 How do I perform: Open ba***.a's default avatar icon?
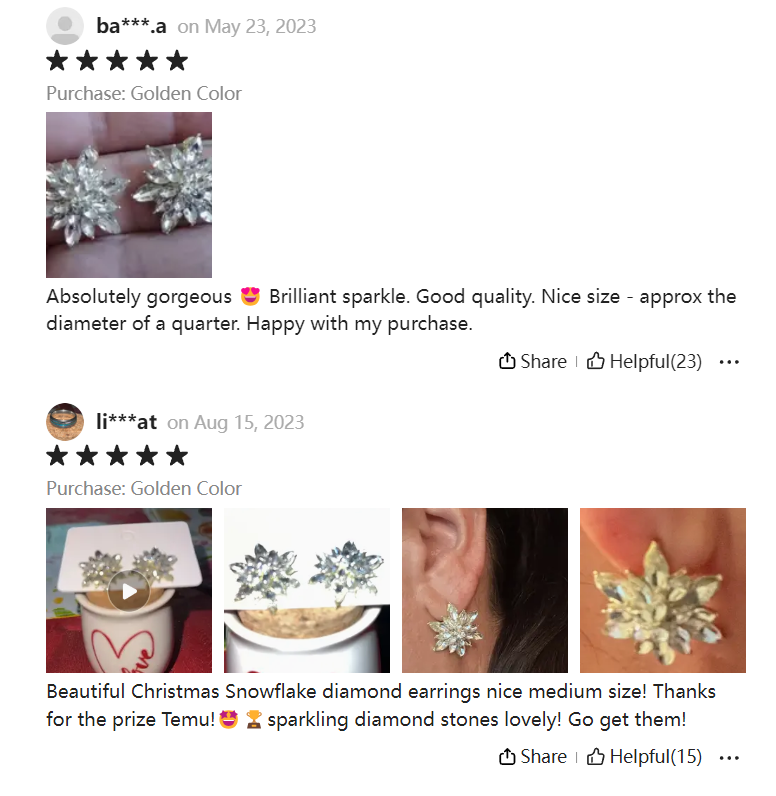click(x=65, y=26)
